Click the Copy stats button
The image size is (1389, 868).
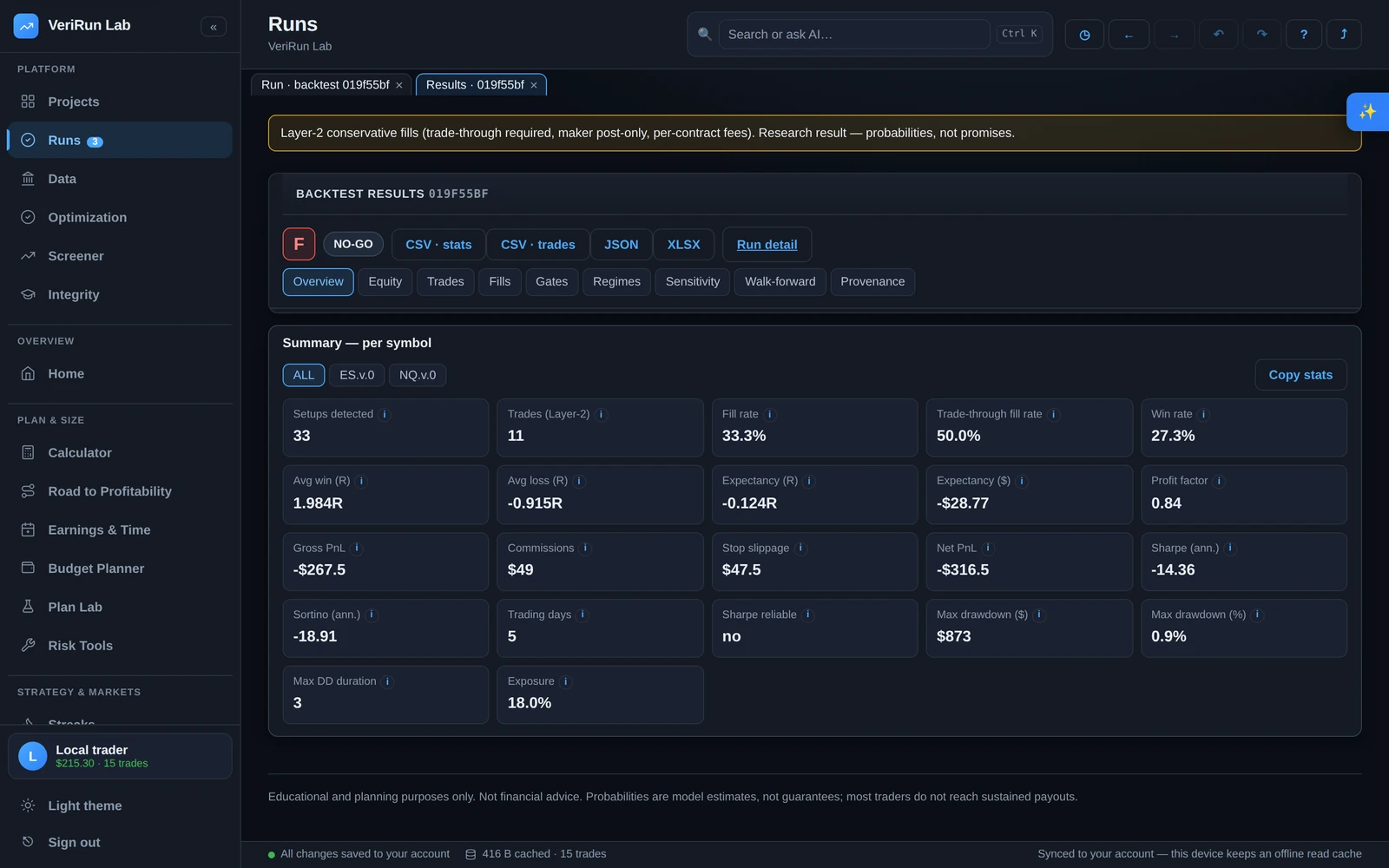[x=1300, y=375]
